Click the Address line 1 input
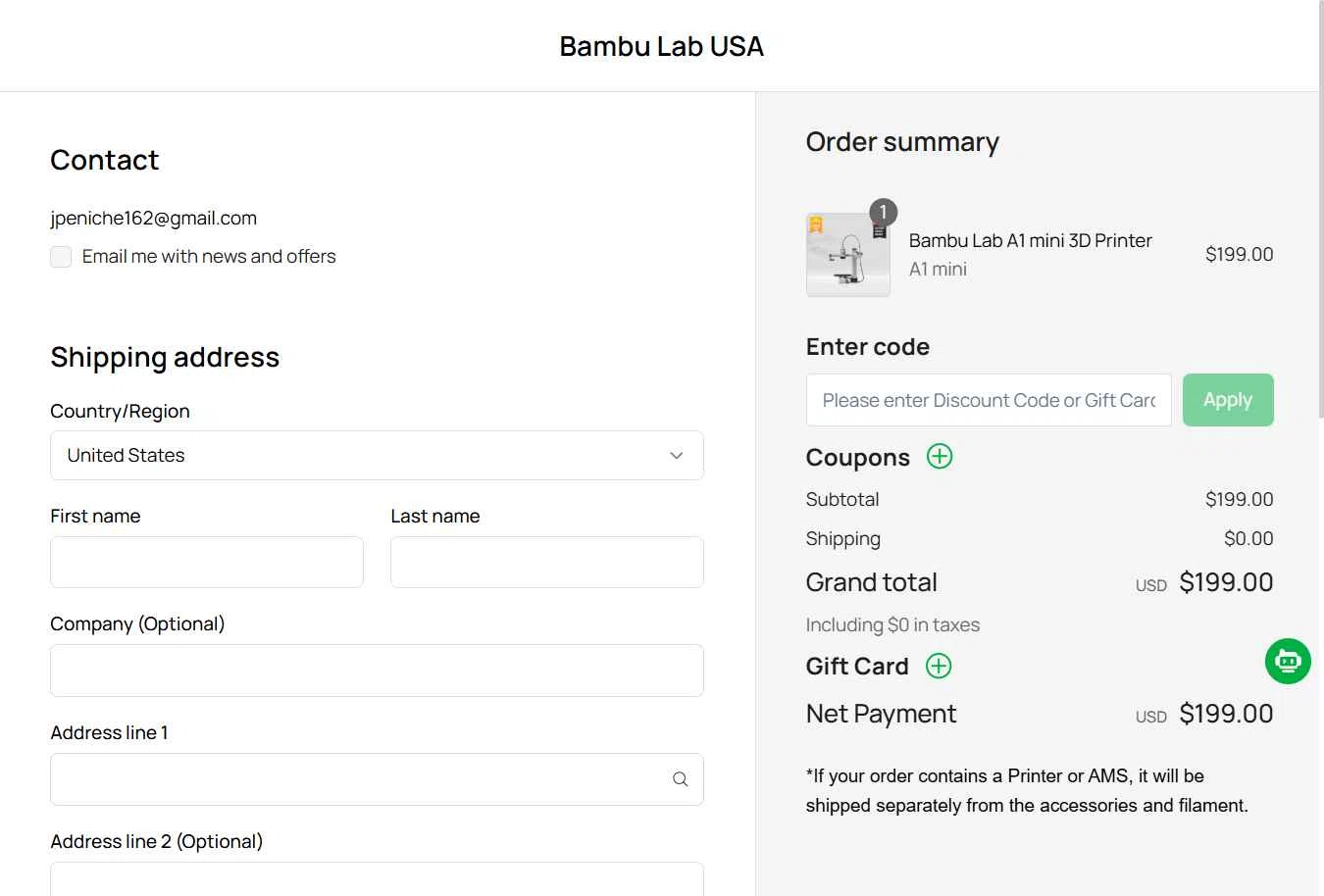This screenshot has width=1324, height=896. (377, 779)
